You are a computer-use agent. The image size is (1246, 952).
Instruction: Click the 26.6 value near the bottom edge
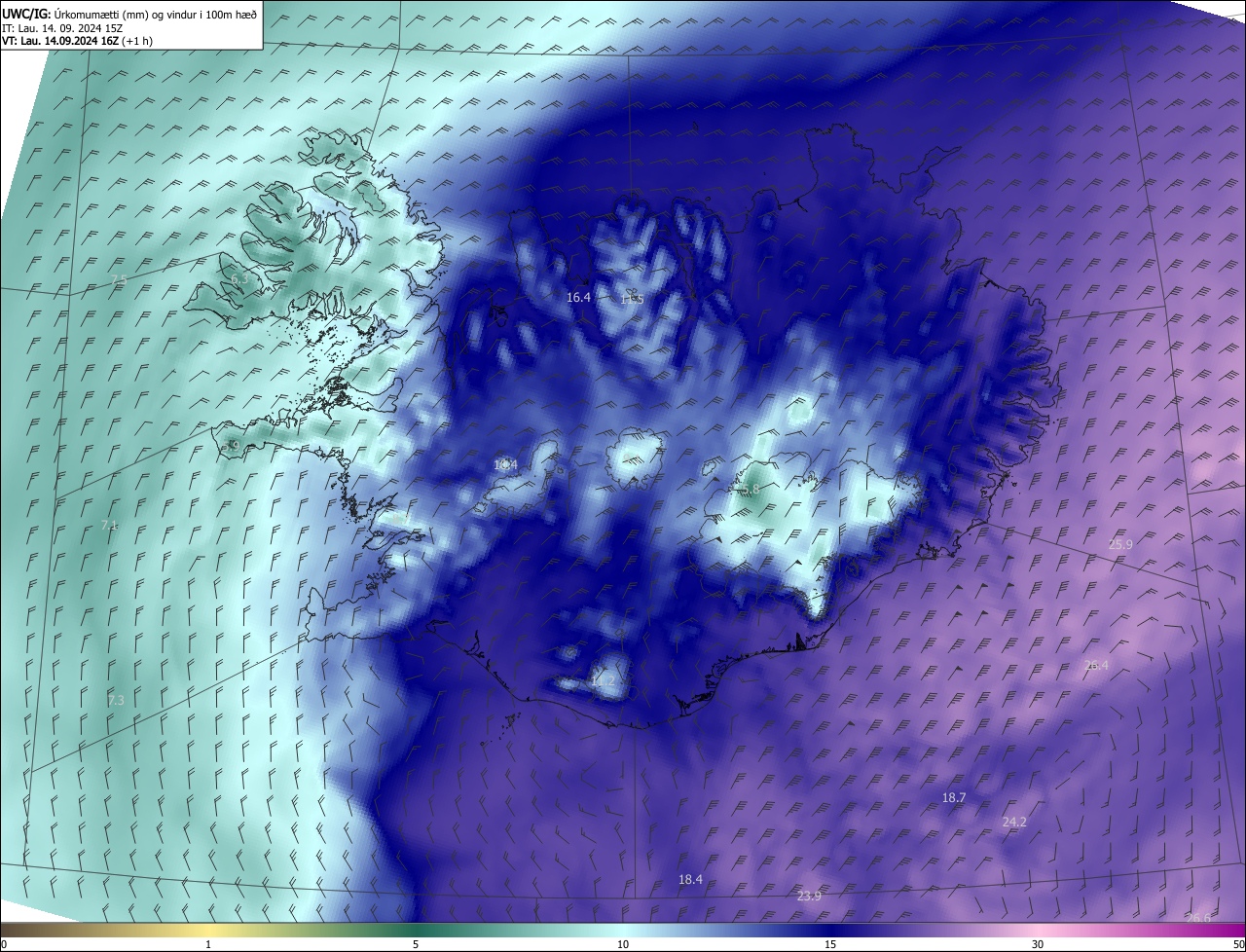[x=1199, y=918]
